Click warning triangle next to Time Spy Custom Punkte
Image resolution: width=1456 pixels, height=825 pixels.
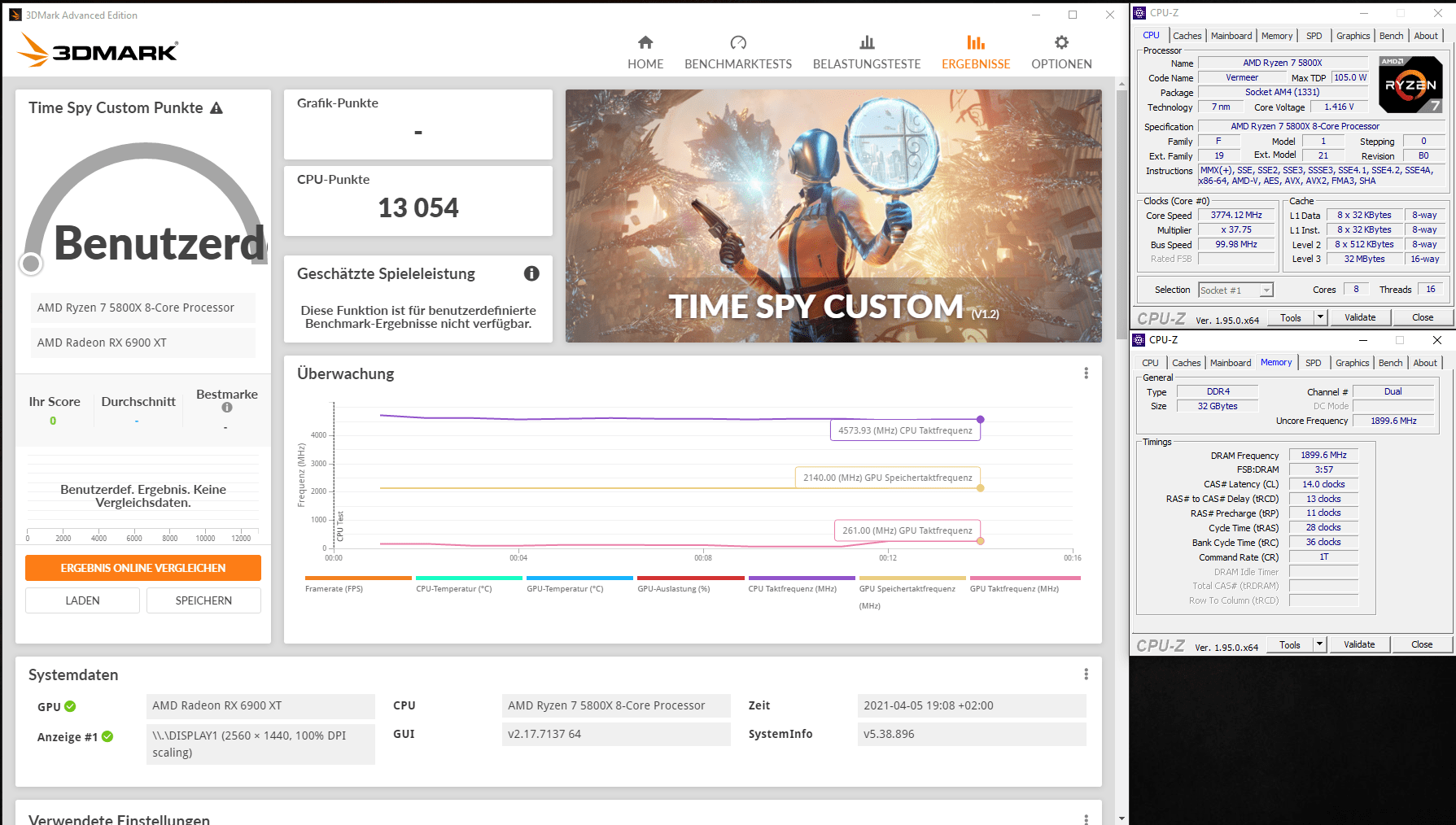point(216,108)
